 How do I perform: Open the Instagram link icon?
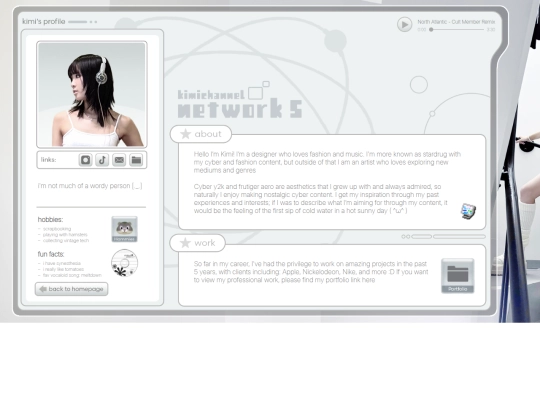click(x=85, y=160)
